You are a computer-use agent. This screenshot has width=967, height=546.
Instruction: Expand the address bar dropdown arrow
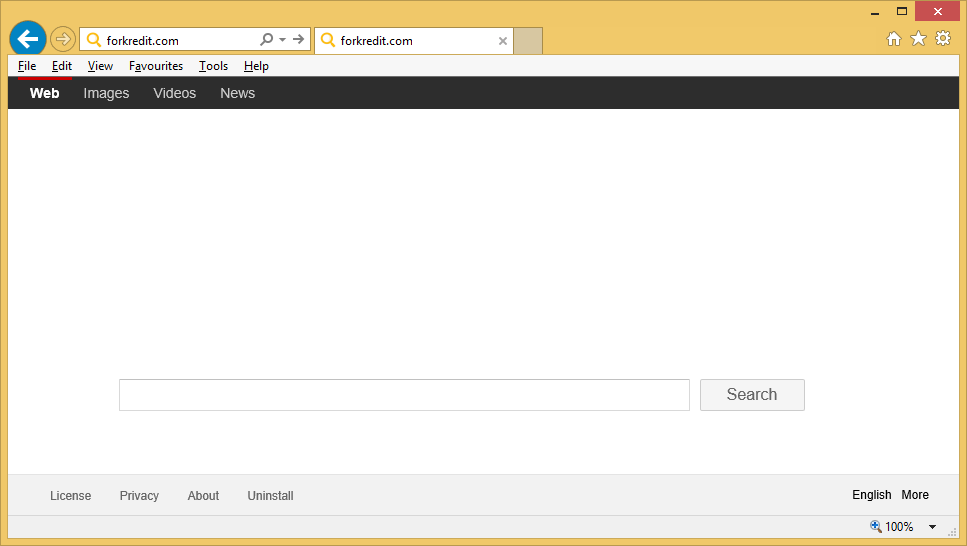coord(282,40)
